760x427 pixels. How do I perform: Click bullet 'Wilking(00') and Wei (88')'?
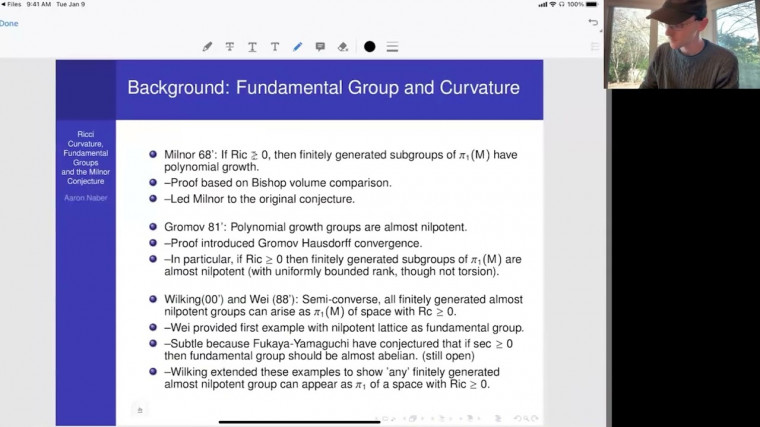(343, 305)
